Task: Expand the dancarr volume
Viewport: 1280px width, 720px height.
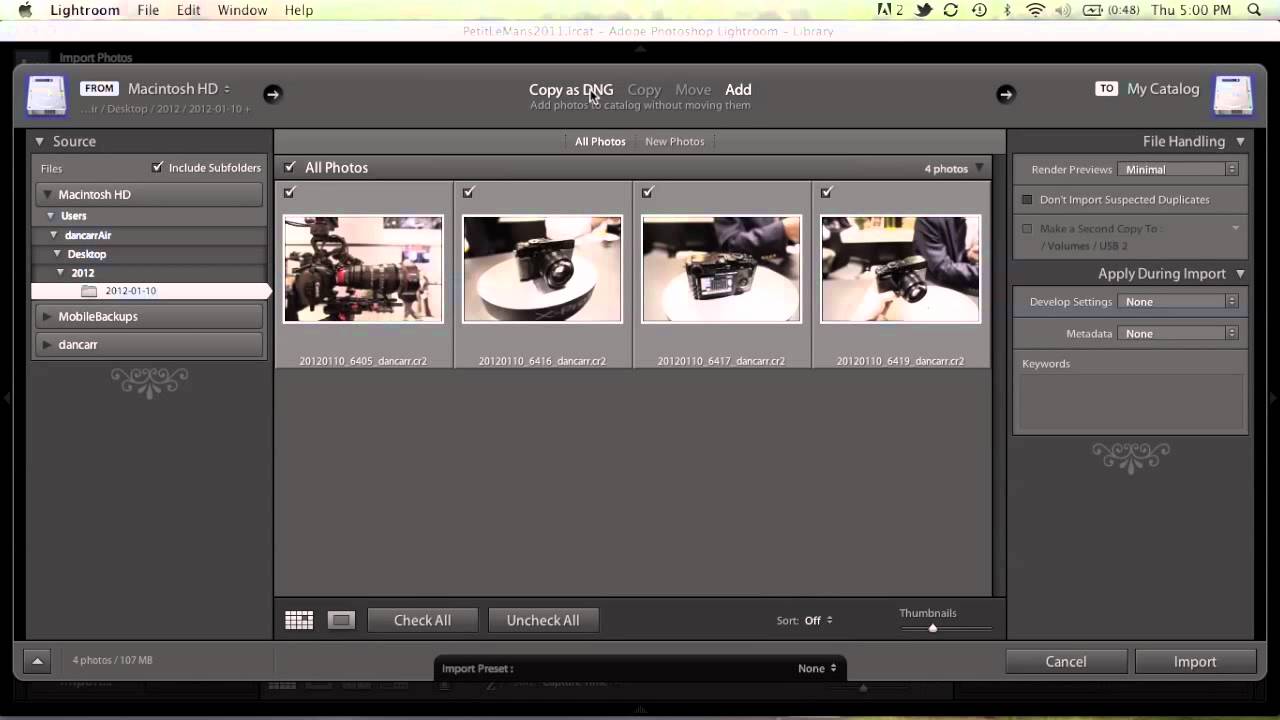Action: [x=46, y=345]
